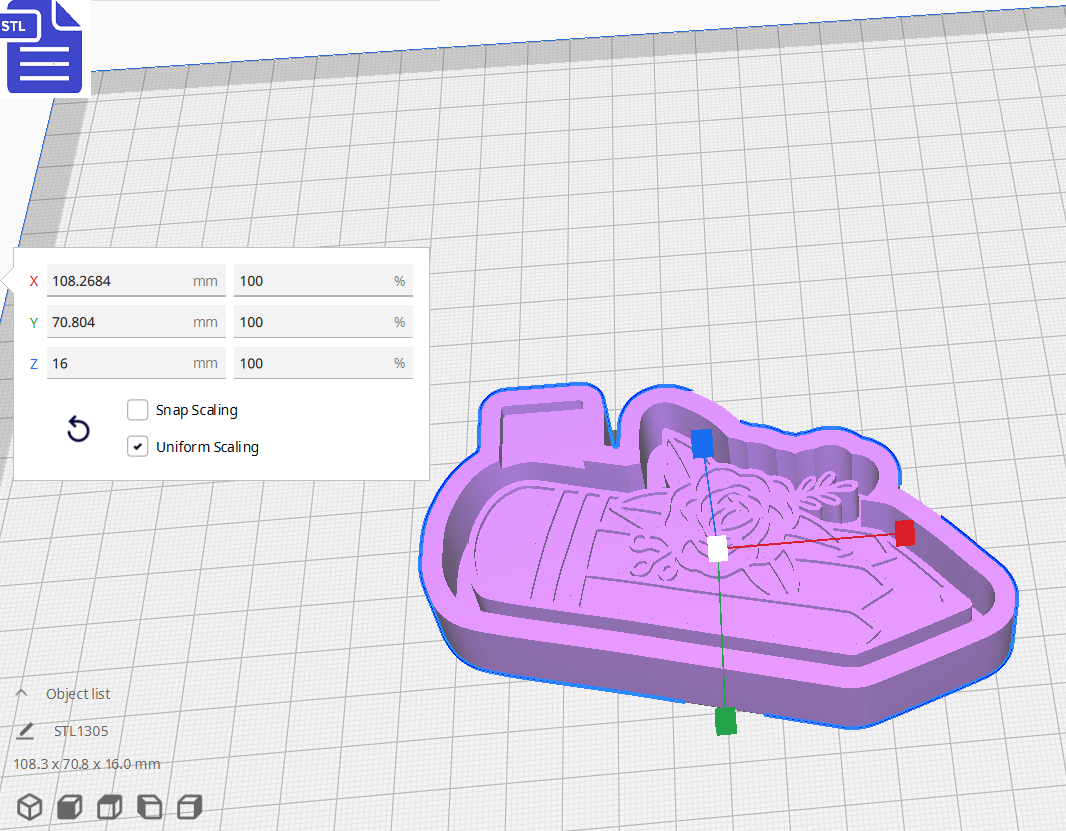Click the X percentage field showing 100
Viewport: 1066px width, 831px height.
(x=322, y=280)
